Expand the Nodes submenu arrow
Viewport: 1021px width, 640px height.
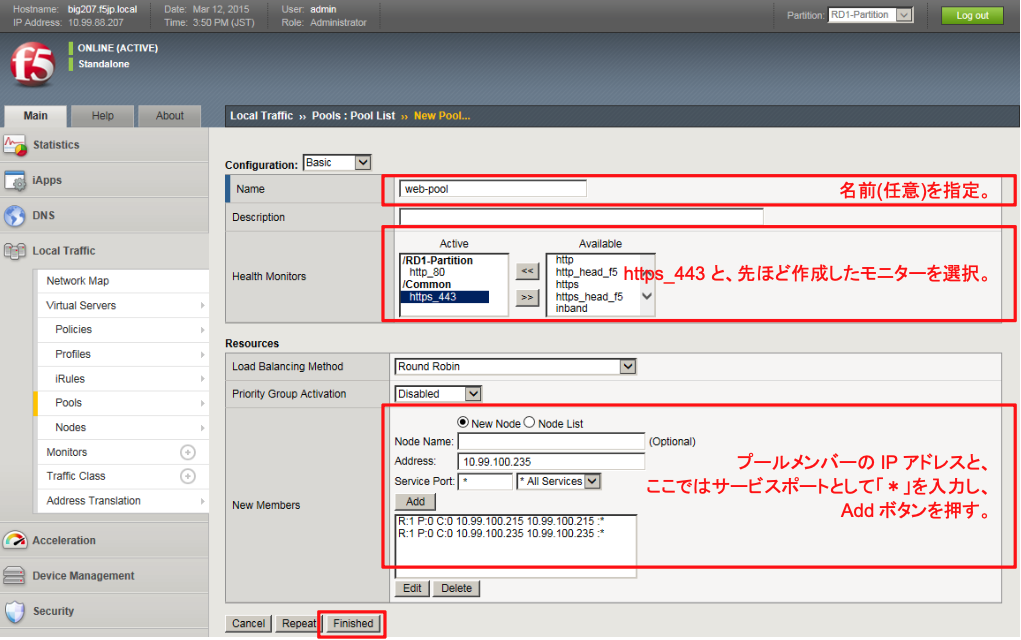click(x=203, y=428)
